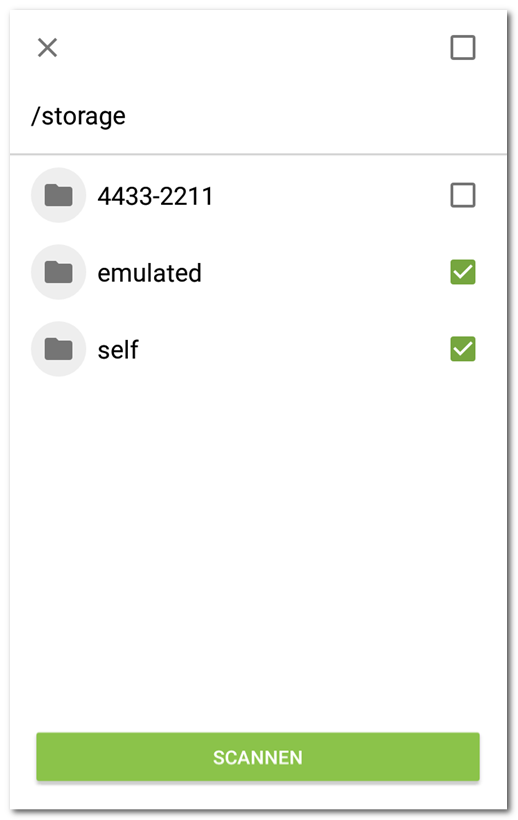The width and height of the screenshot is (518, 820).
Task: Deselect the green checkmark for self
Action: 463,349
